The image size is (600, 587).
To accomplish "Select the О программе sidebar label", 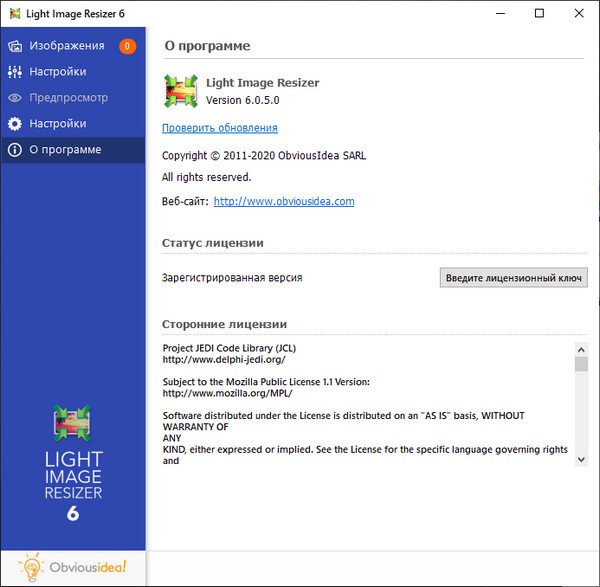I will [65, 150].
